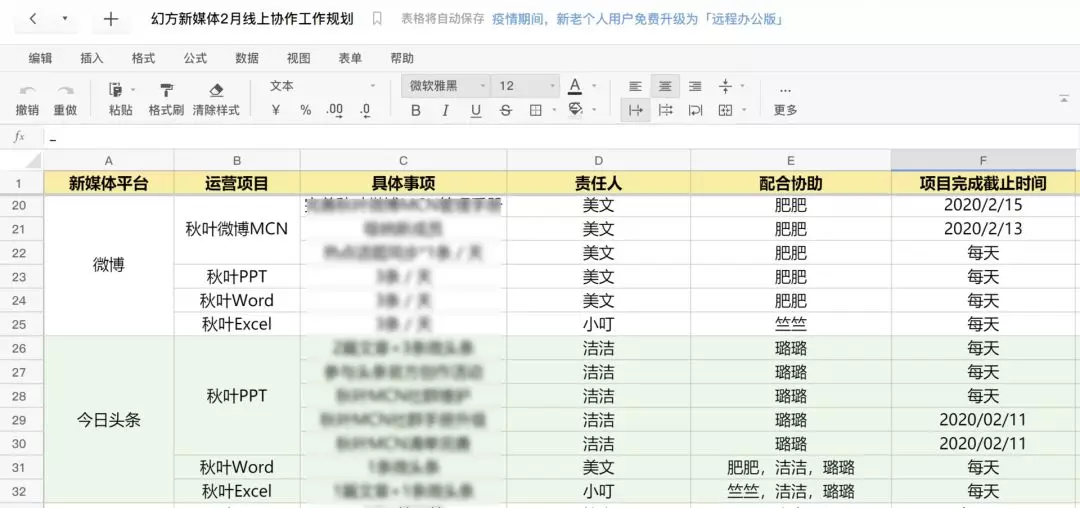This screenshot has width=1080, height=508.
Task: Click the bookmark icon beside the title
Action: click(x=377, y=19)
